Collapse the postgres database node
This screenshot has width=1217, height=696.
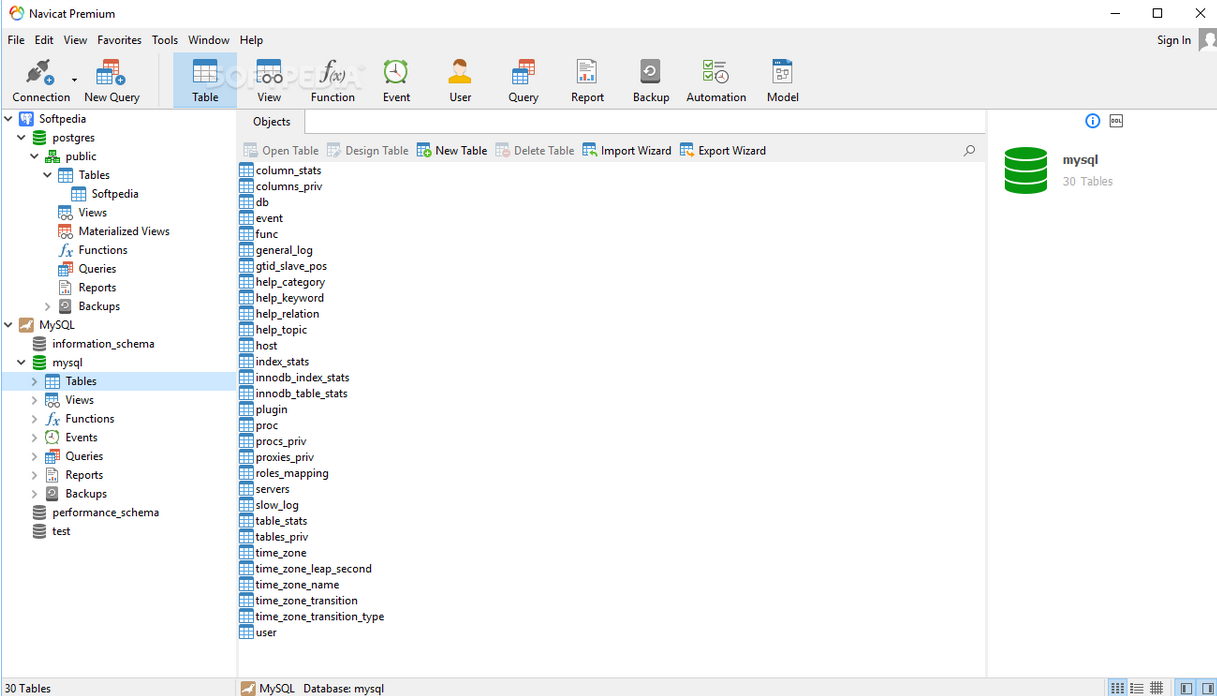point(21,137)
